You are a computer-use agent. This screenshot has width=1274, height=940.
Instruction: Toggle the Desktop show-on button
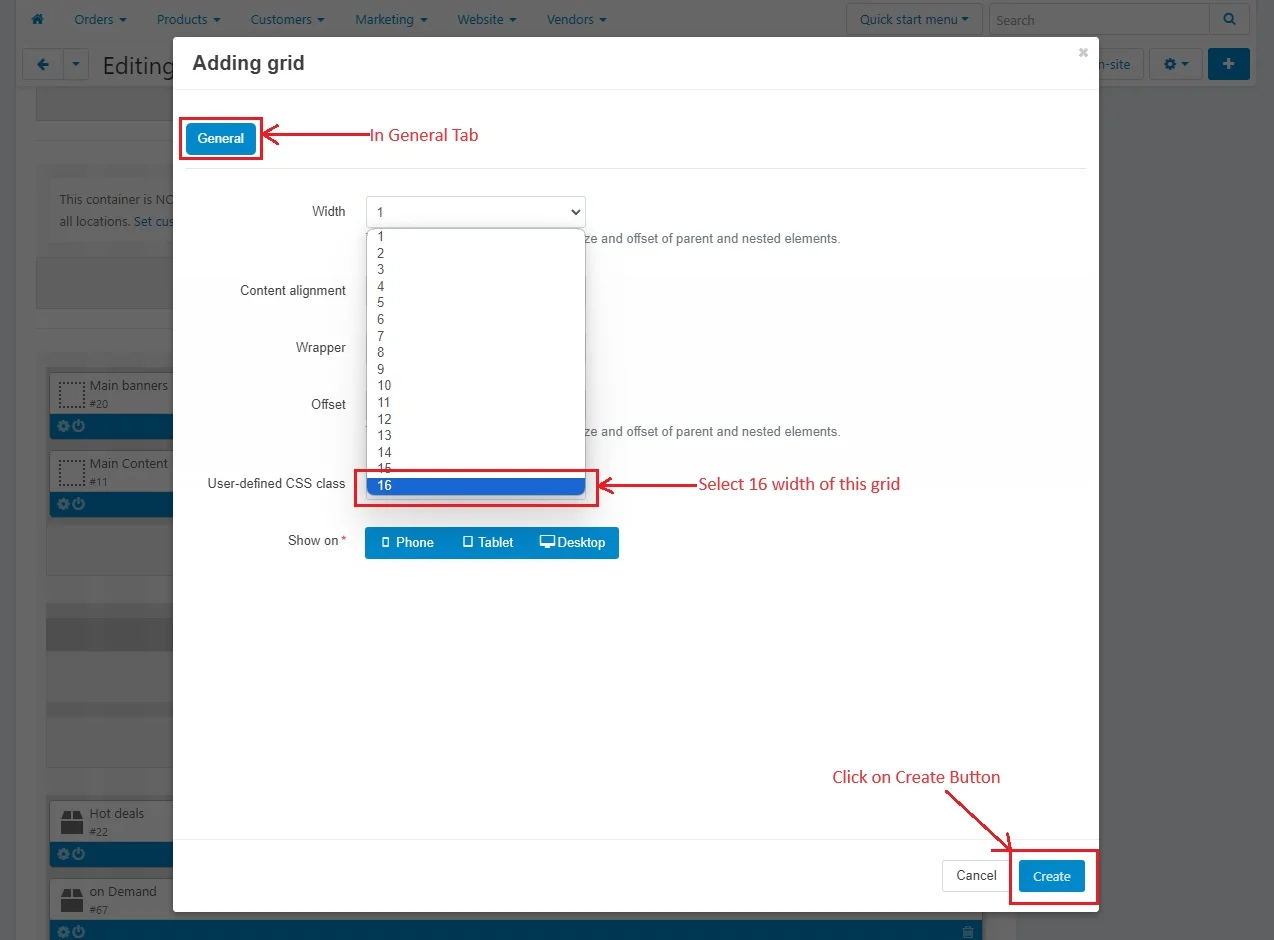click(x=573, y=543)
